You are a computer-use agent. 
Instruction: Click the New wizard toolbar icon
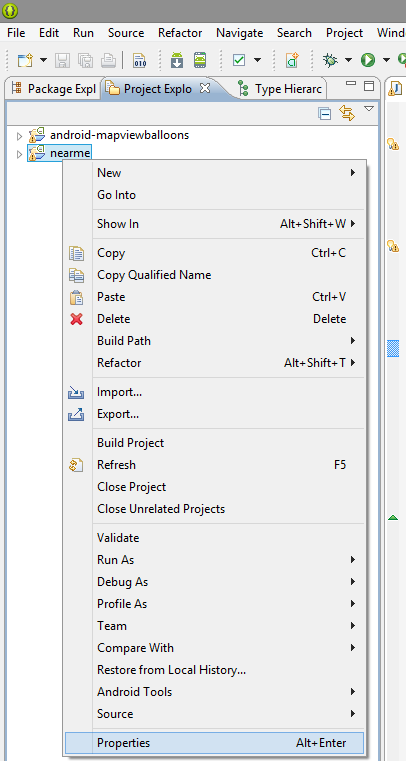click(x=25, y=61)
